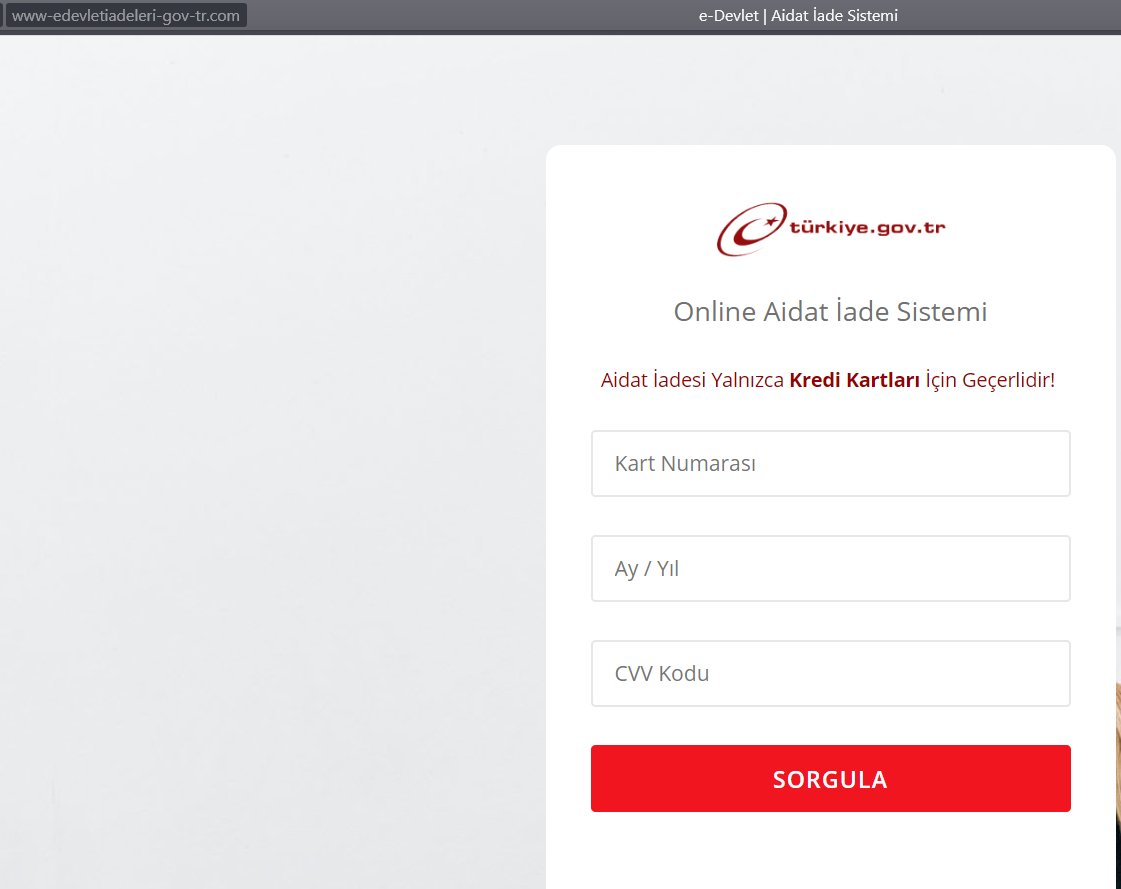
Task: Select the CVV Kodu field
Action: (830, 673)
